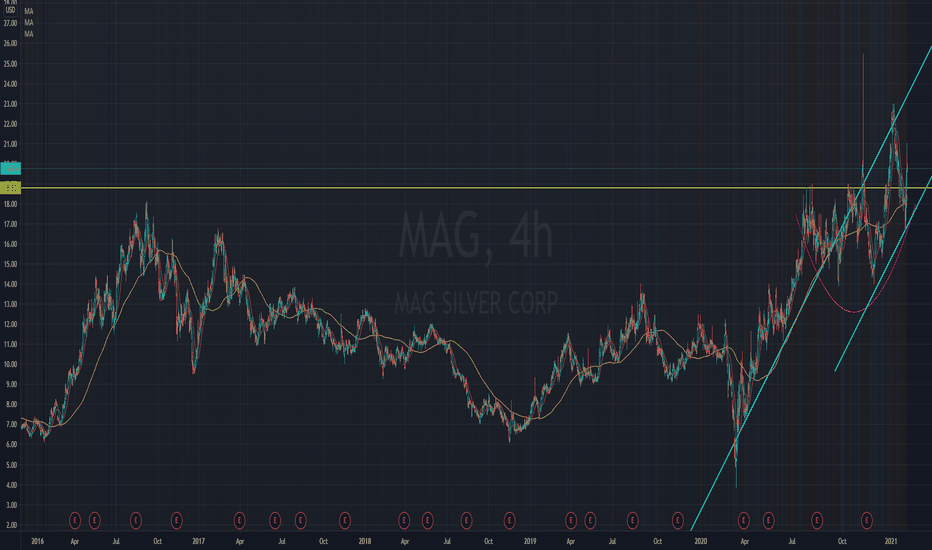Click the 25.00 price axis label
Viewport: 932px width, 550px height.
pos(10,64)
